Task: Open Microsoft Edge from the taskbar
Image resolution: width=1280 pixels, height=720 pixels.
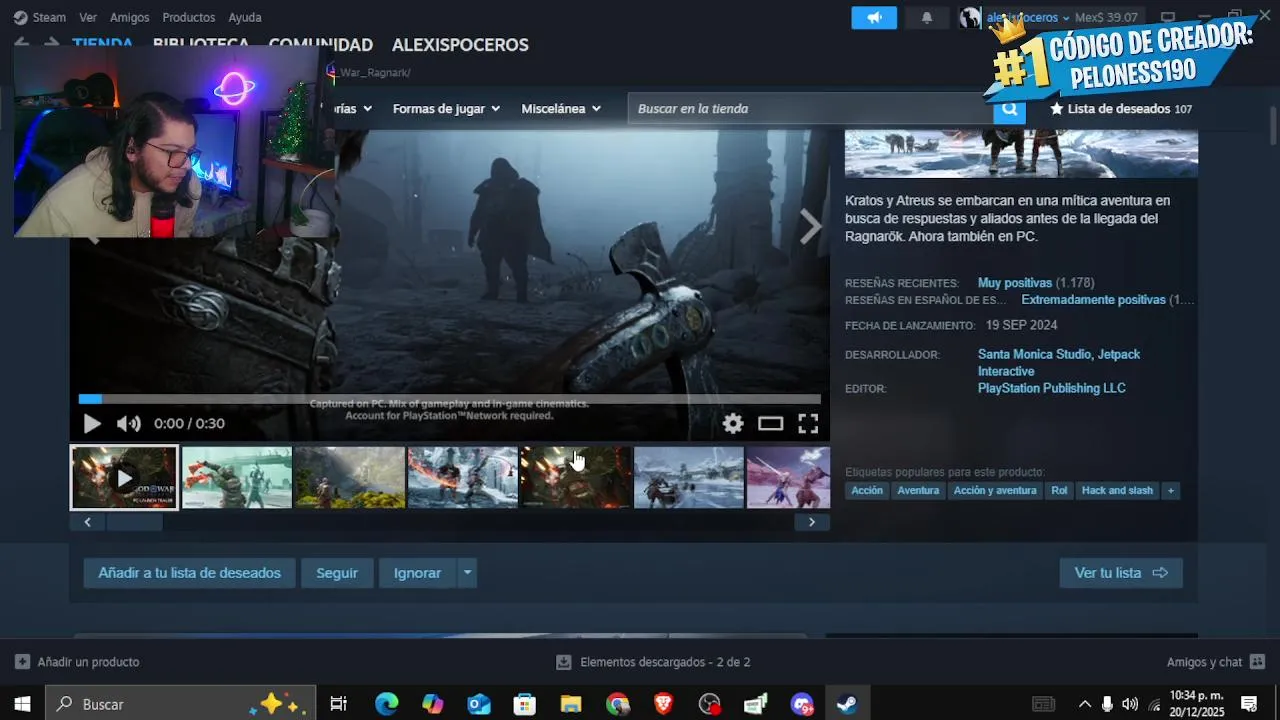Action: tap(386, 704)
